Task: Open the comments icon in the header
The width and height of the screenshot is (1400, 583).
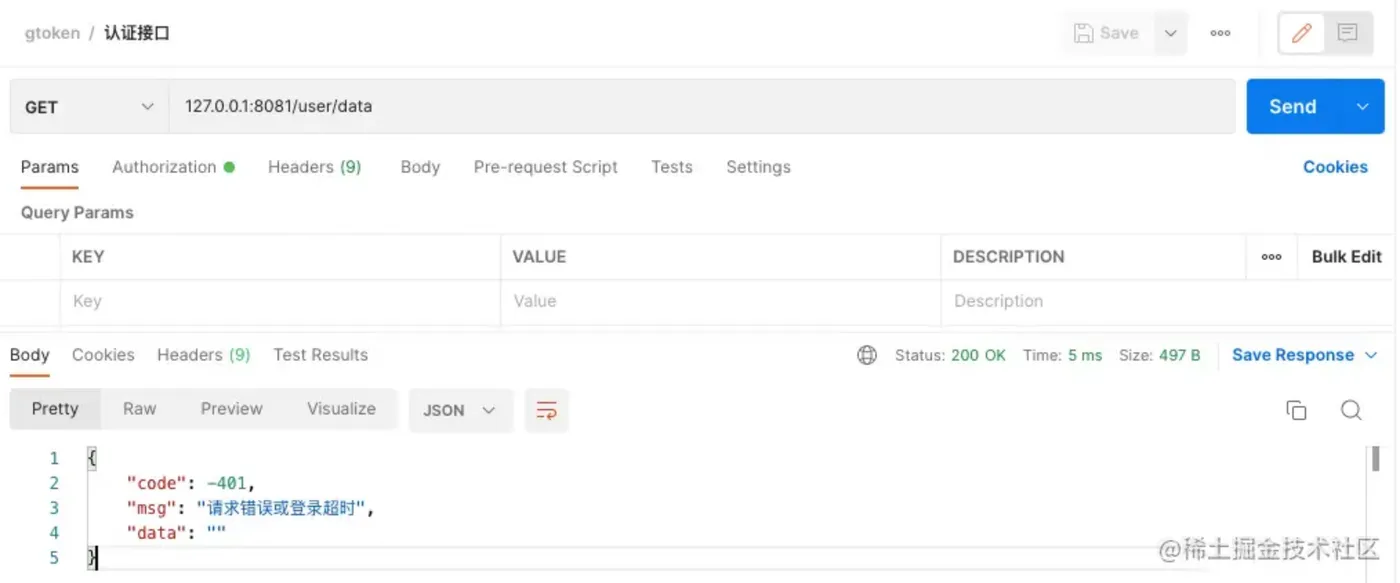Action: coord(1348,33)
